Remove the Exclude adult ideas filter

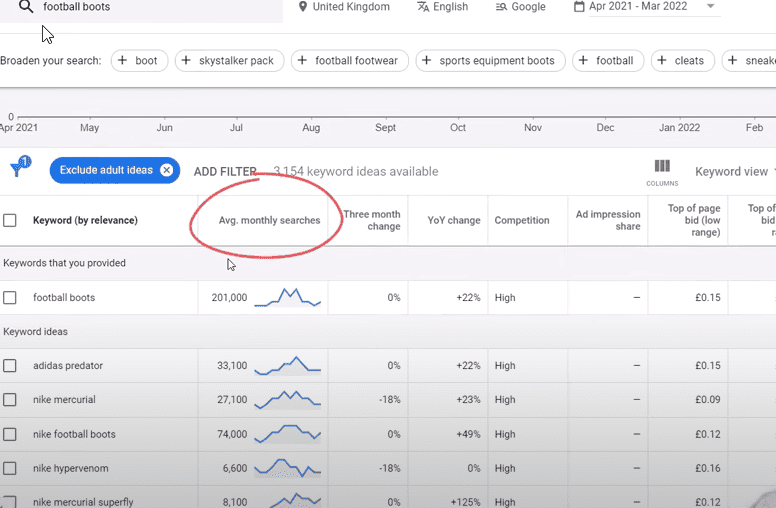[167, 170]
